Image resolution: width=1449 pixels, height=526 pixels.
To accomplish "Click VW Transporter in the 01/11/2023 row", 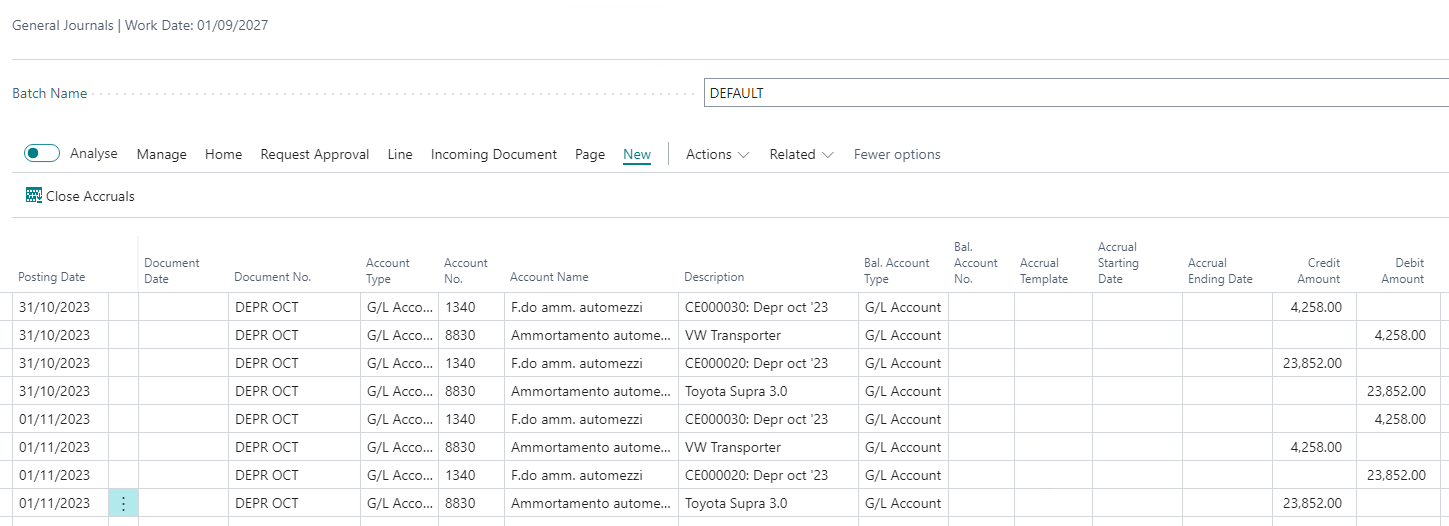I will coord(733,447).
